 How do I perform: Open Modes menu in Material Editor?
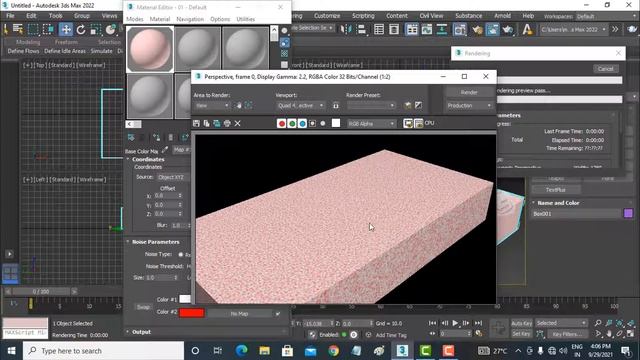135,19
